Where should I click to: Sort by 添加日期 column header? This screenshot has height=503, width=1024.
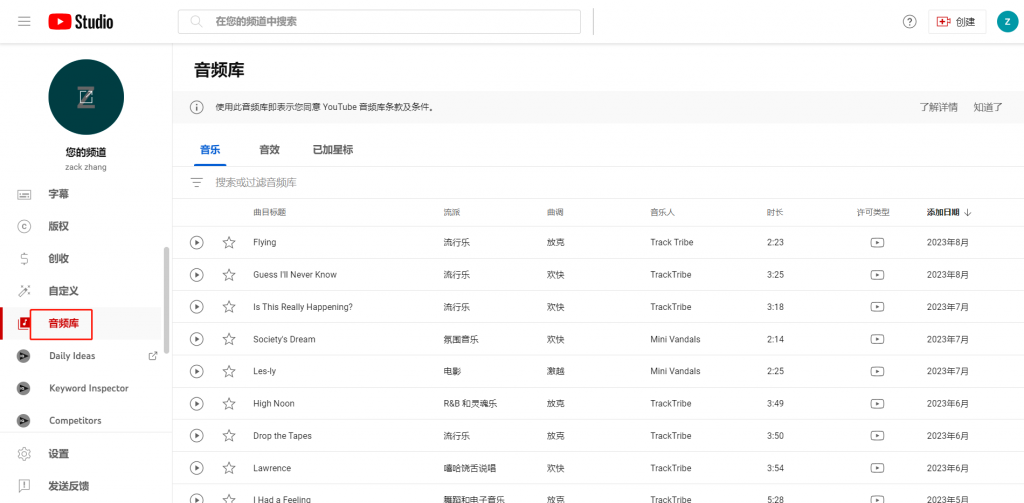click(x=949, y=212)
